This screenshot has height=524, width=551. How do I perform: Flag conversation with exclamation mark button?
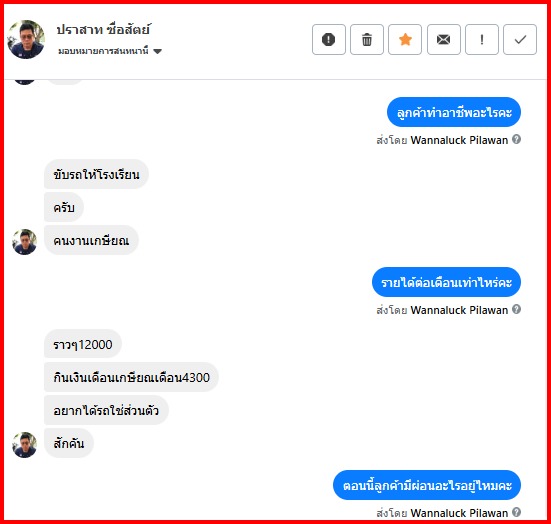(482, 39)
